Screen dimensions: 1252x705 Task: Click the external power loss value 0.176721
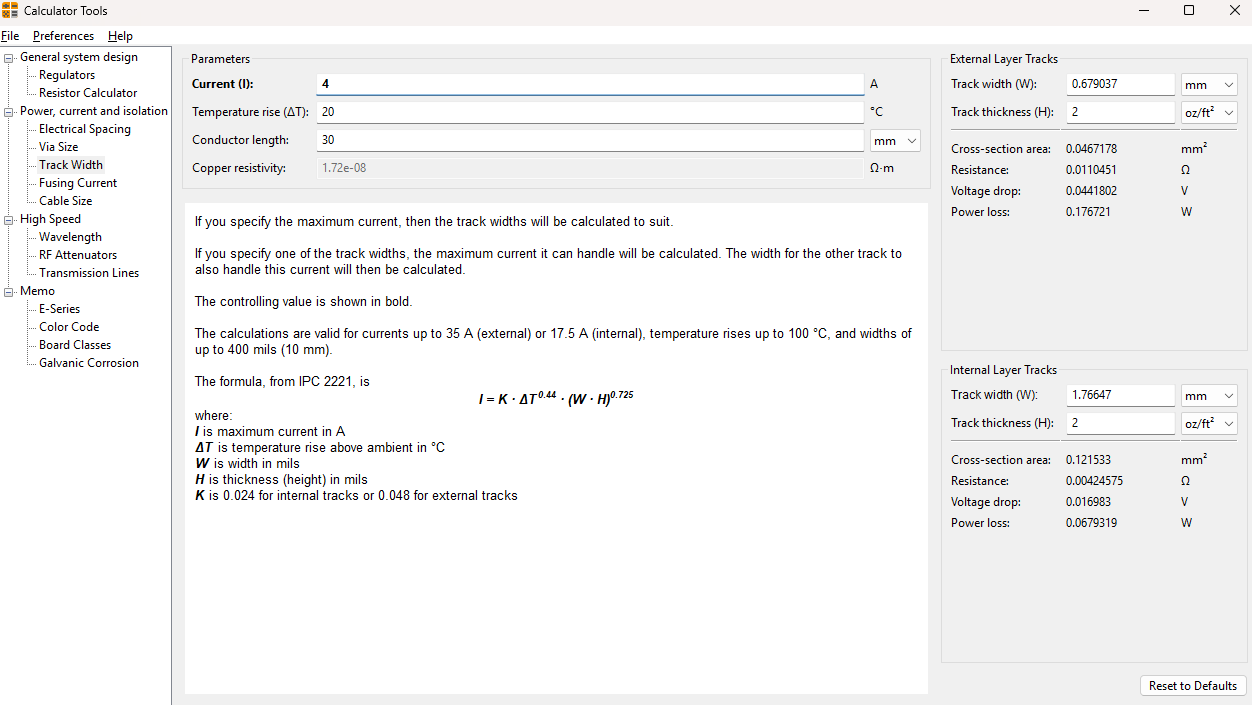coord(1088,212)
